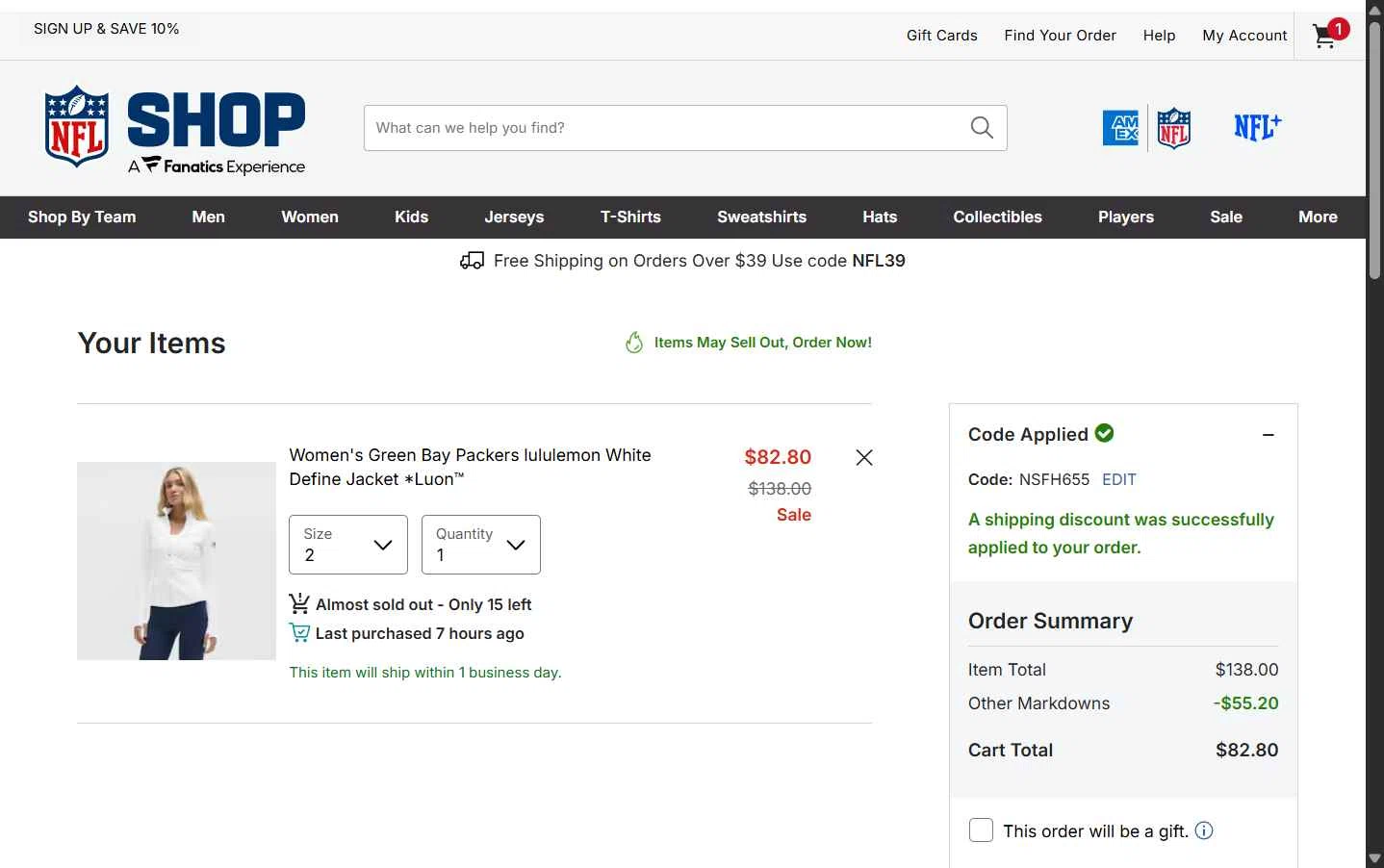Click the search input field
Image resolution: width=1384 pixels, height=868 pixels.
coord(664,128)
